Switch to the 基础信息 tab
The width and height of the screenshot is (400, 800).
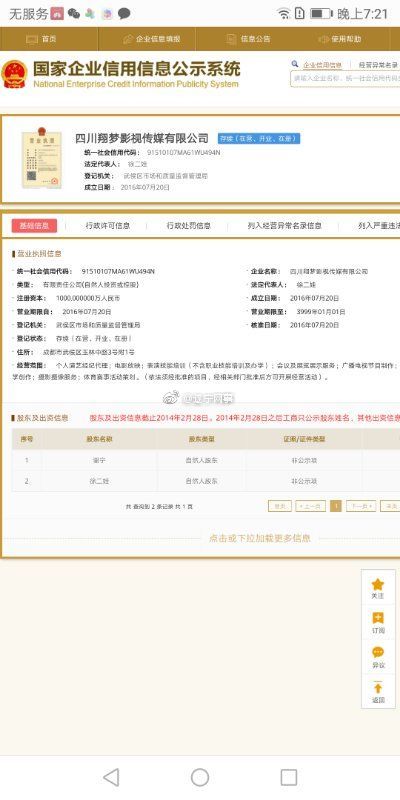[34, 226]
